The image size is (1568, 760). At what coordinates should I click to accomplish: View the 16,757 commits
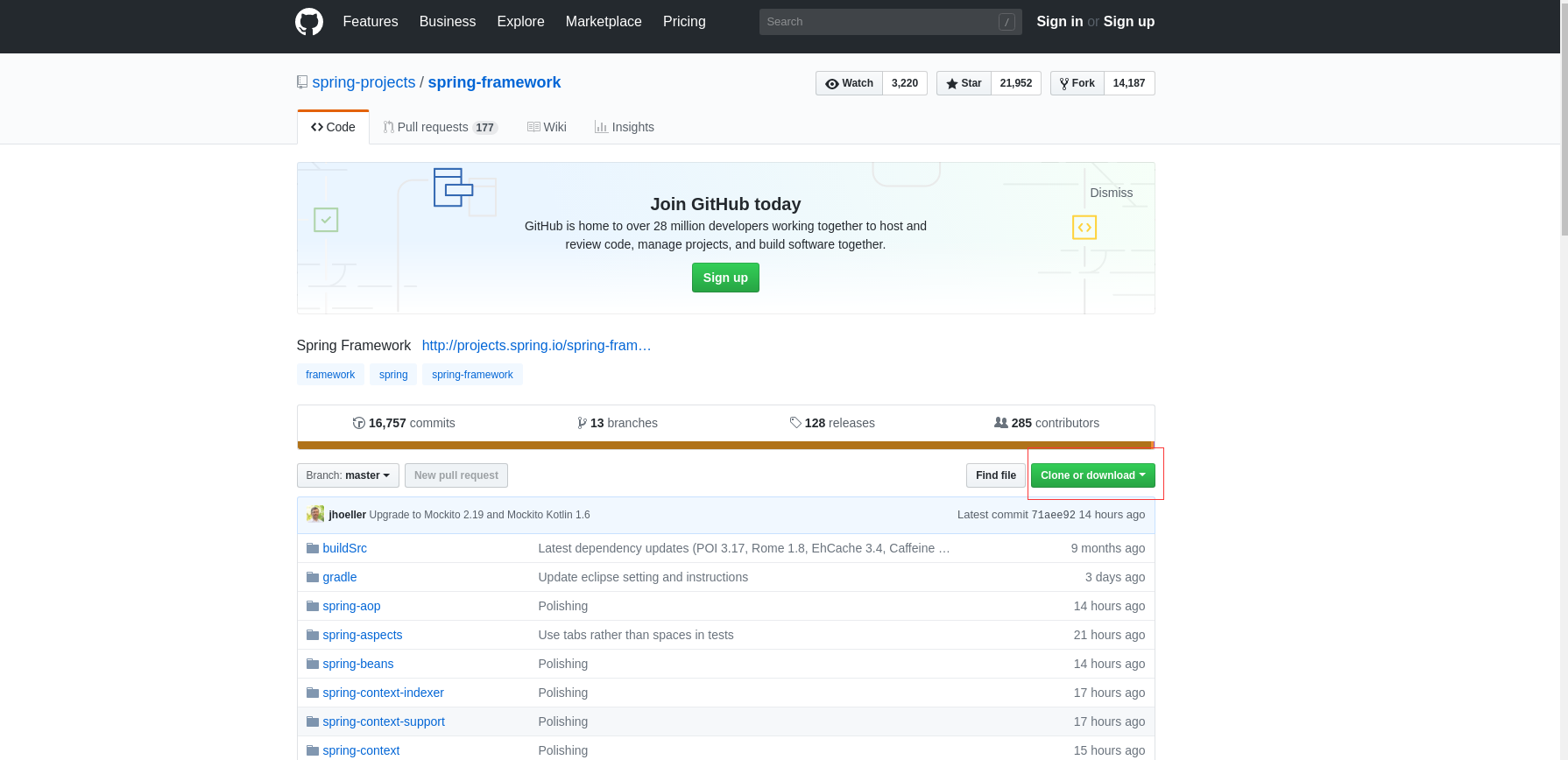click(x=404, y=423)
